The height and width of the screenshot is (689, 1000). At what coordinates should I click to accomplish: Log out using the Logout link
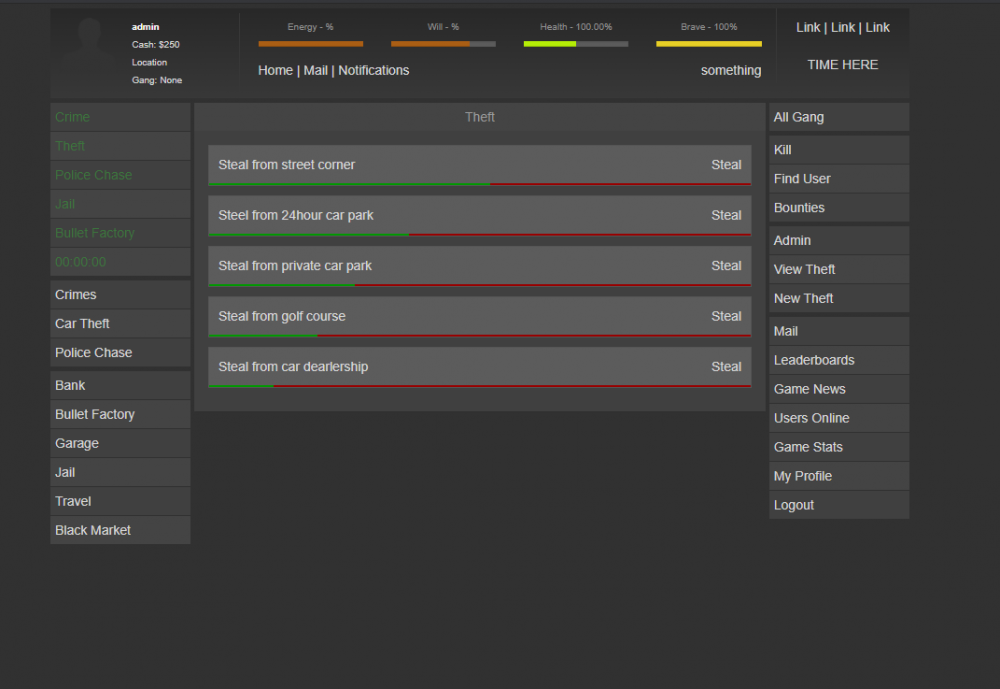tap(794, 506)
